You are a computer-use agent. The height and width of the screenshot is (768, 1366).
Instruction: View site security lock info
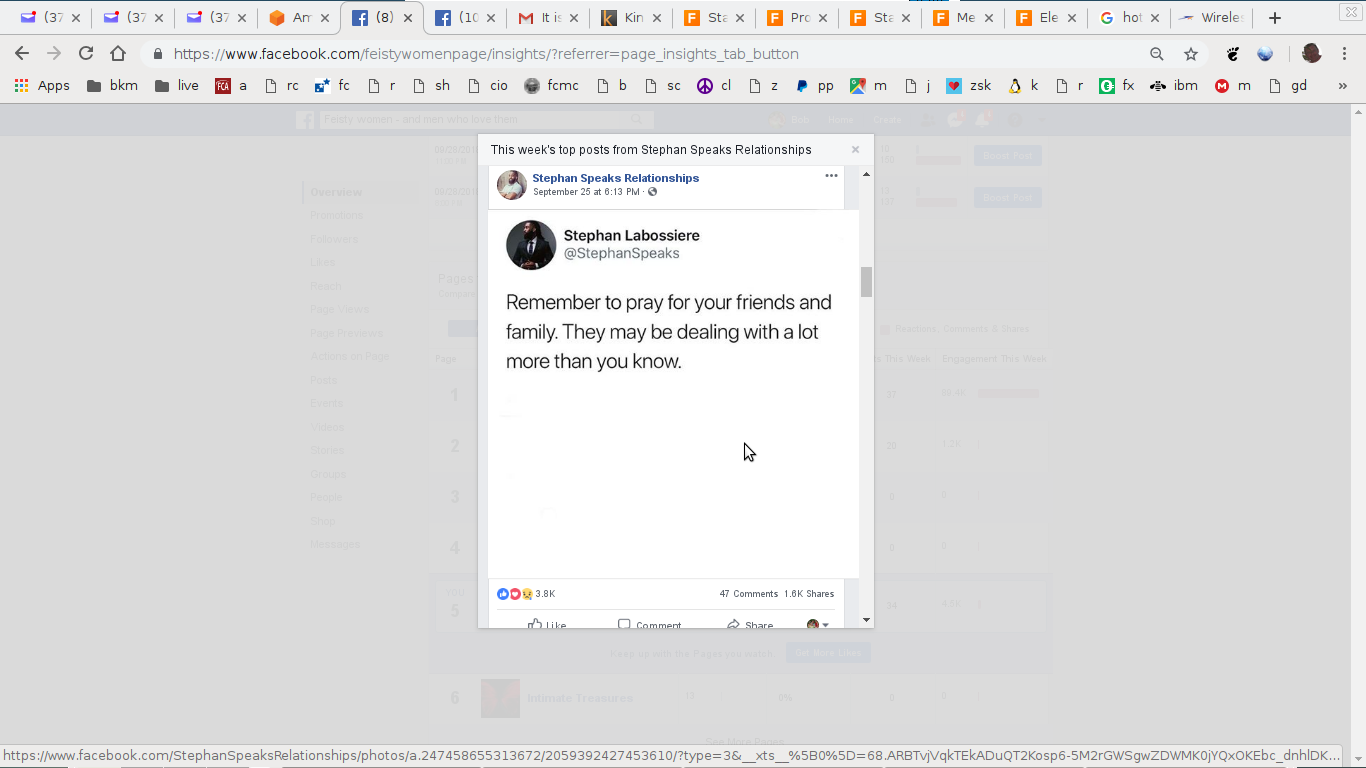coord(158,54)
